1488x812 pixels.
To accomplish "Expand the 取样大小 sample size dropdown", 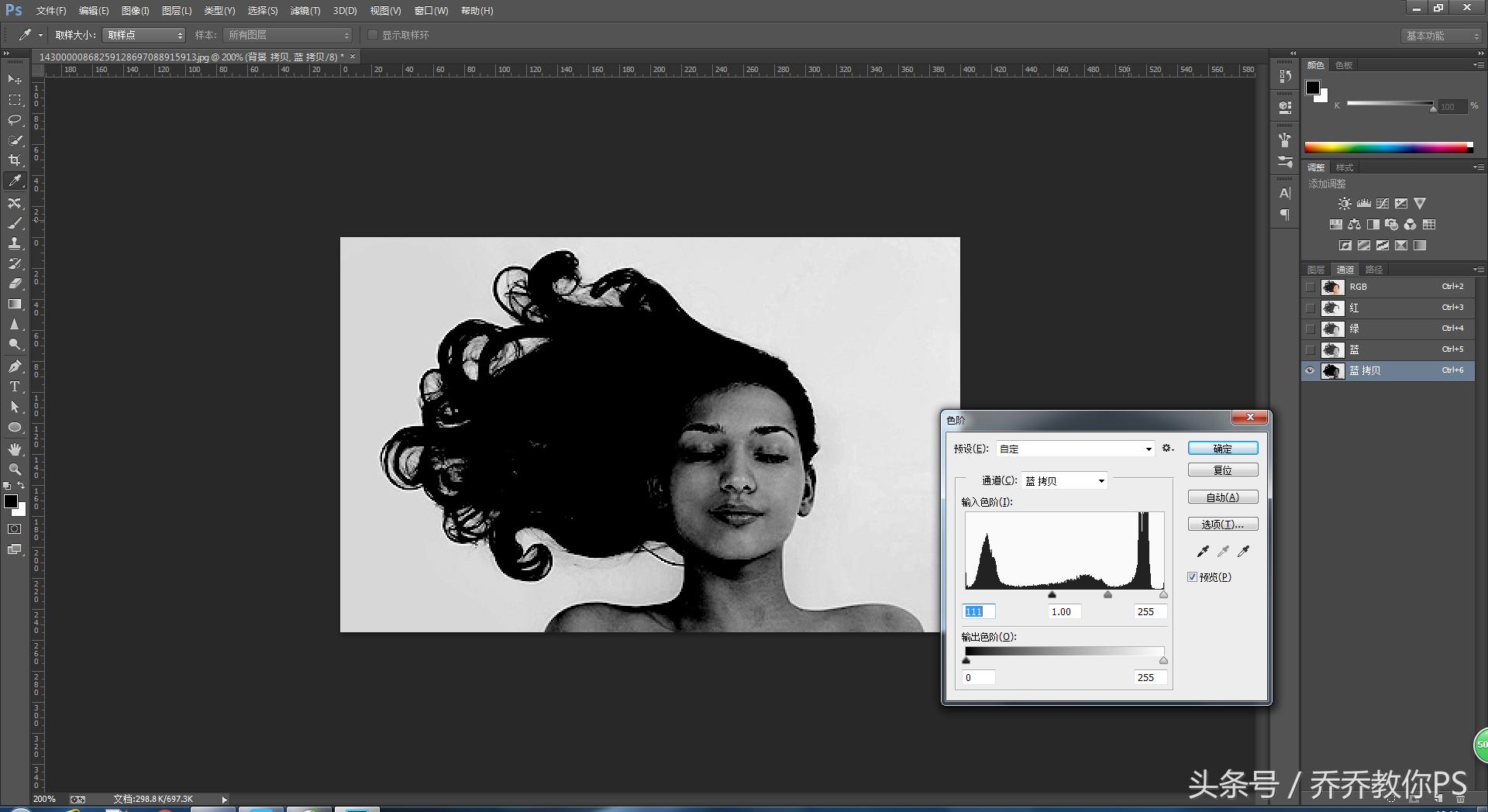I will [144, 35].
